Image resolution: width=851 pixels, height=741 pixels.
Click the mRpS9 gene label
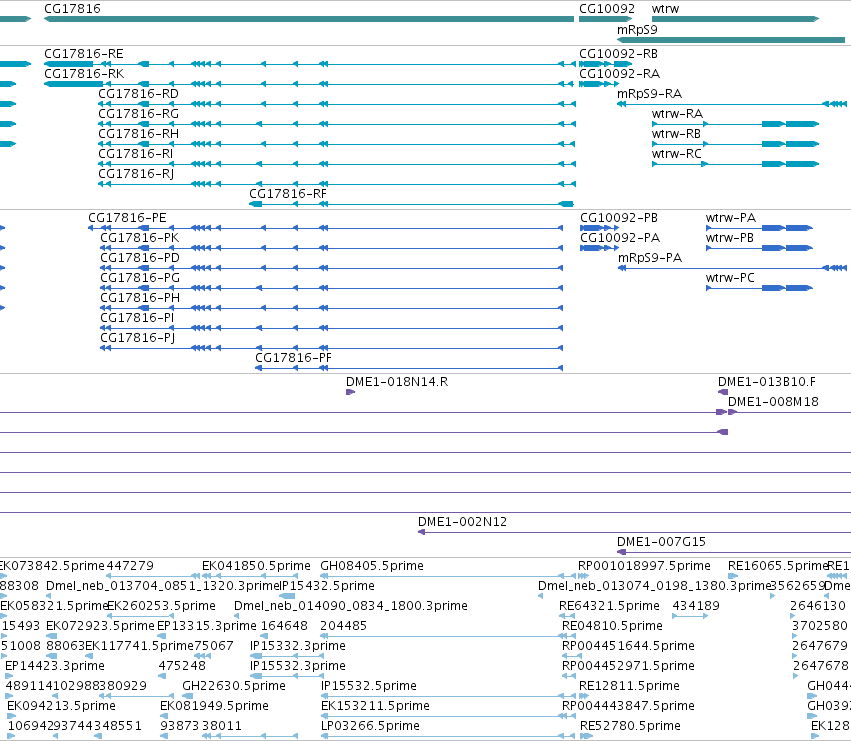click(637, 30)
